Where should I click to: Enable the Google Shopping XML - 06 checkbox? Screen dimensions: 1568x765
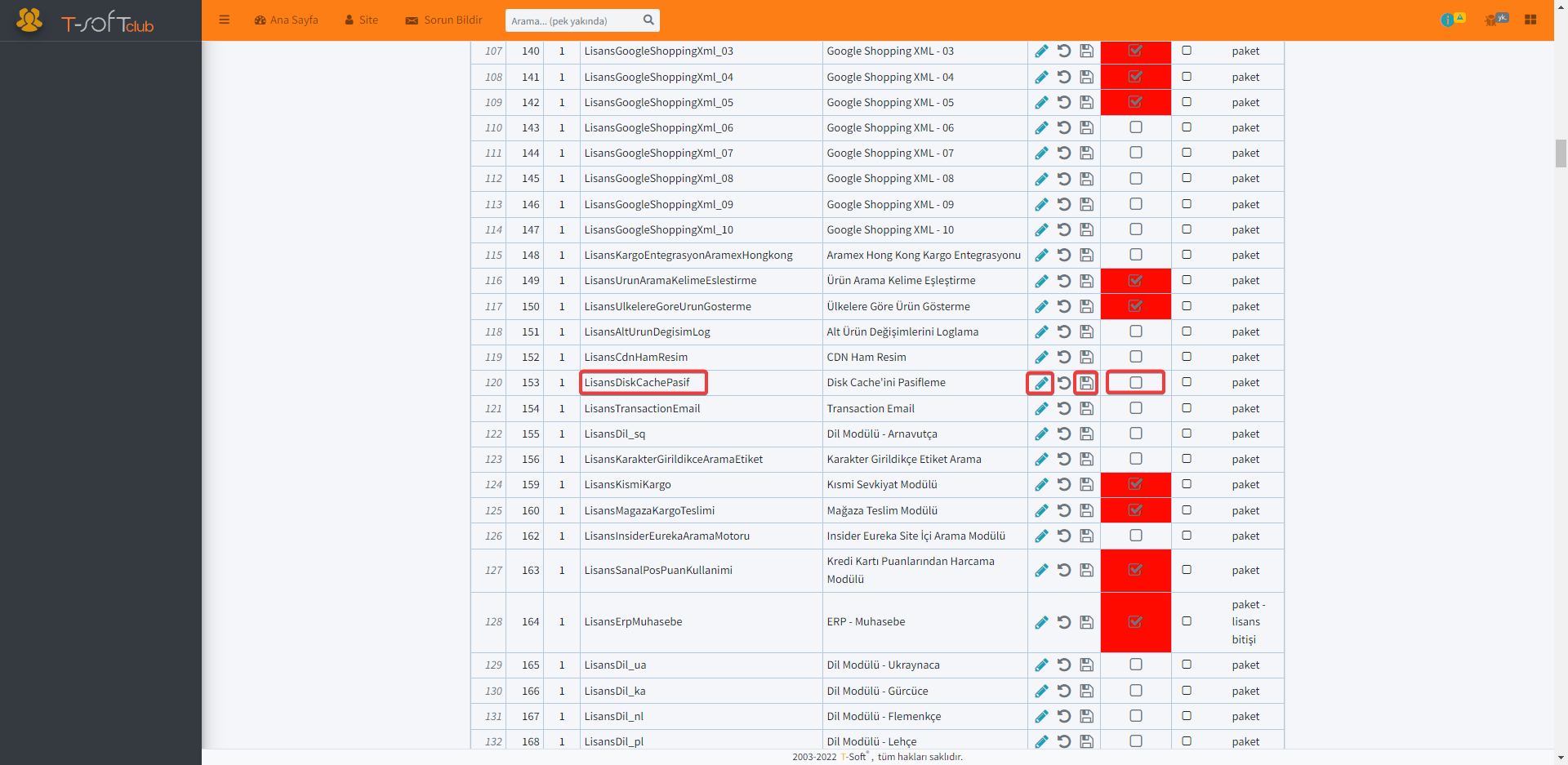coord(1136,127)
